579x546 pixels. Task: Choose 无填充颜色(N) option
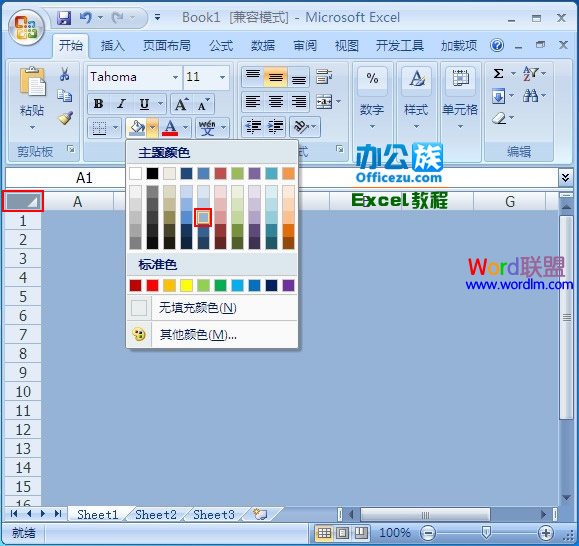212,308
